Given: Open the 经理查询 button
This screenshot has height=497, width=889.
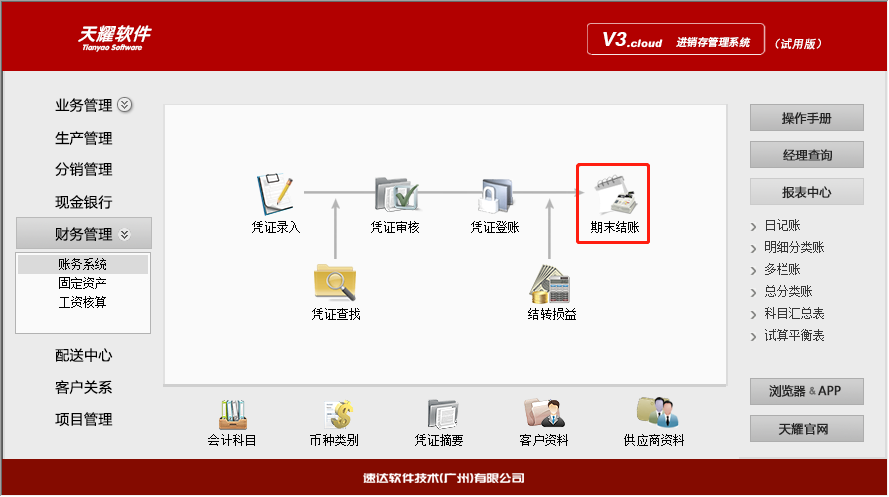Looking at the screenshot, I should 806,155.
